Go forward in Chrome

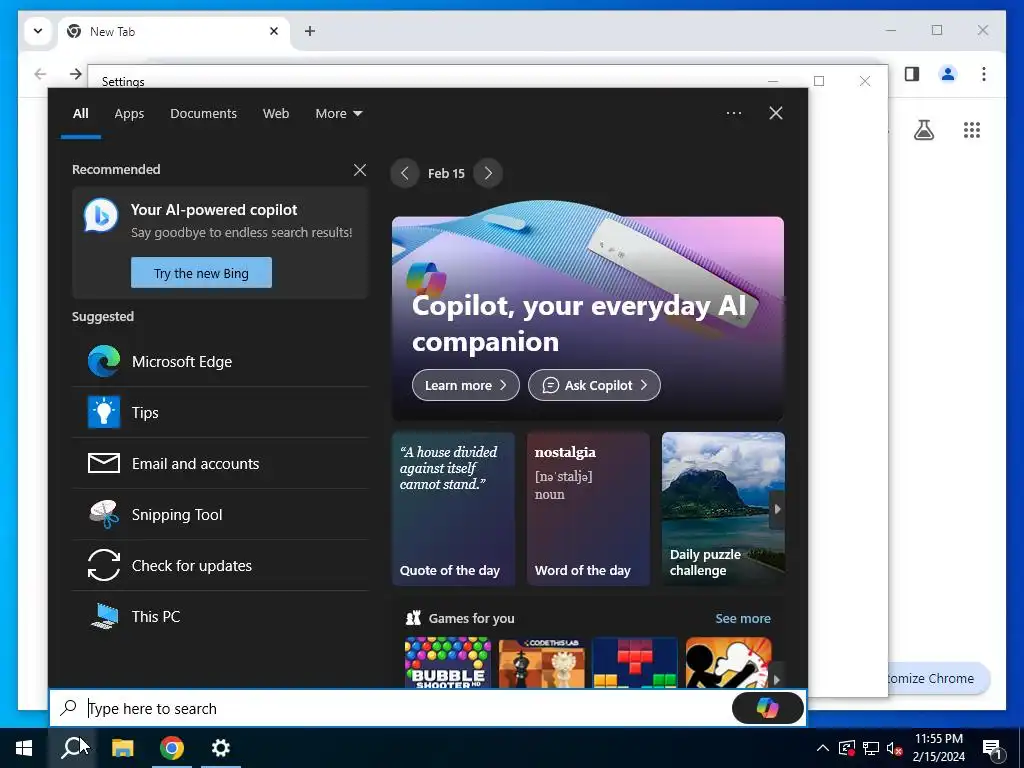(76, 74)
